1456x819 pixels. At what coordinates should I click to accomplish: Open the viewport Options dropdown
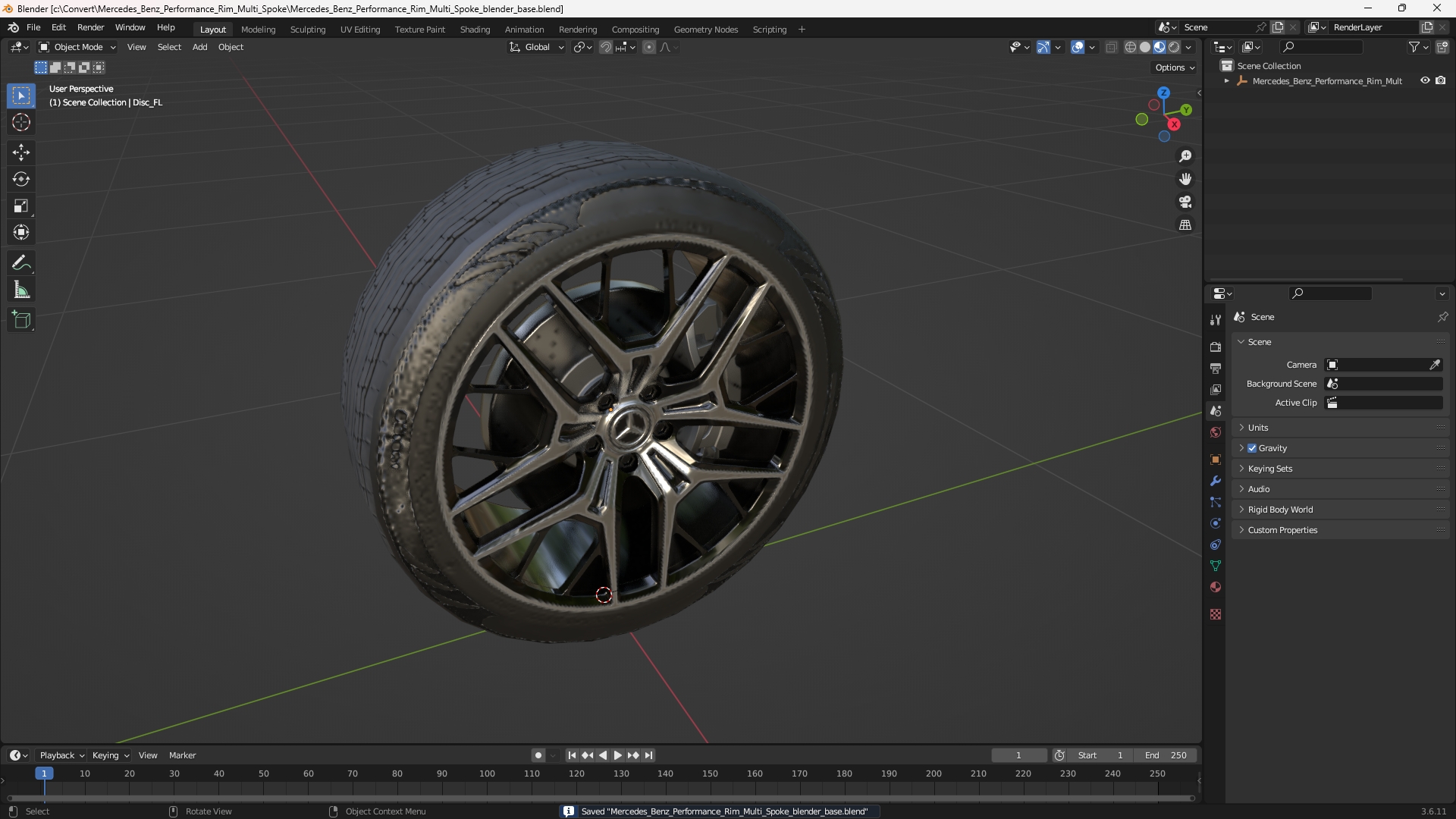point(1174,67)
